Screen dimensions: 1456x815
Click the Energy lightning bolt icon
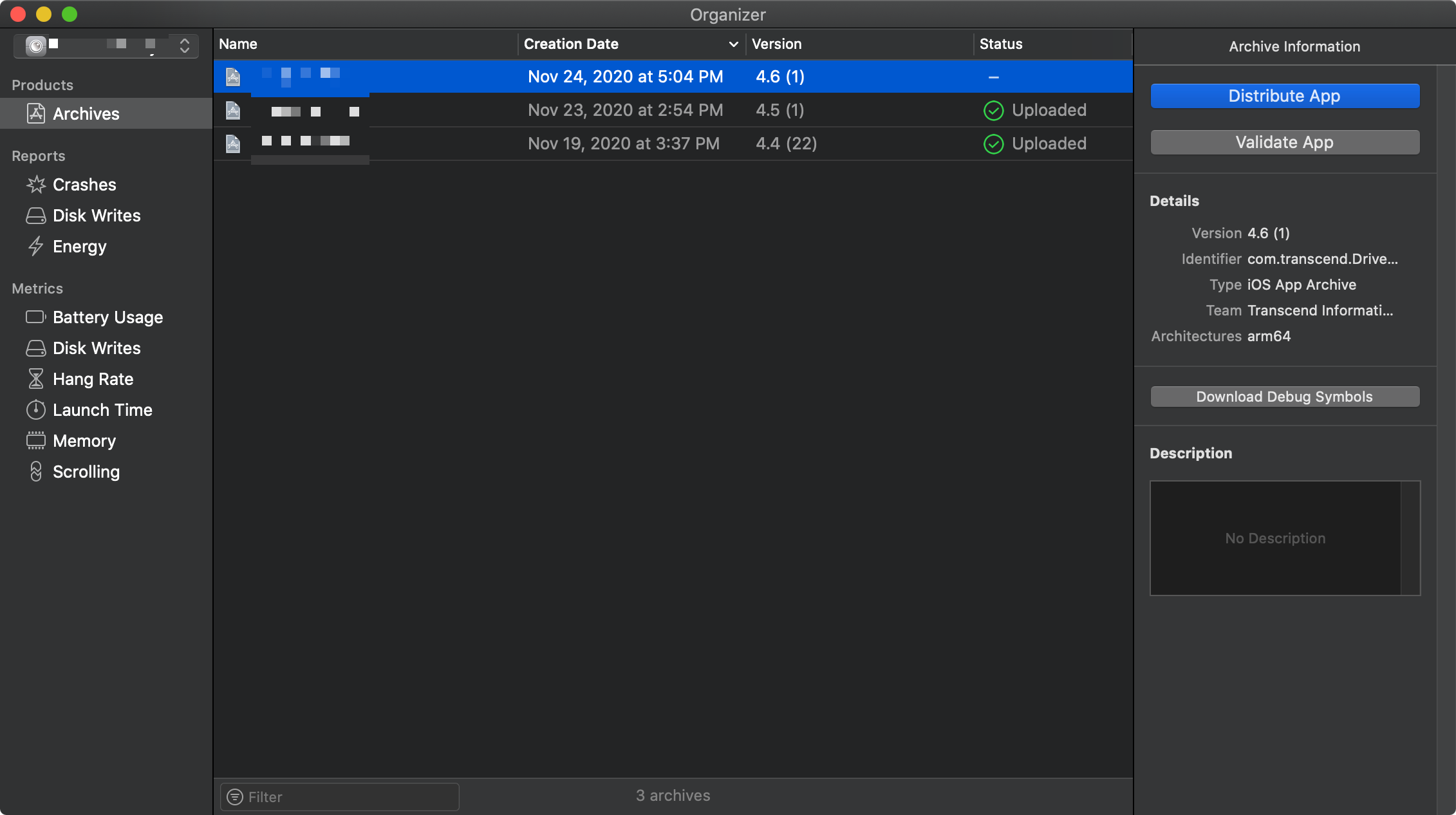click(x=36, y=247)
